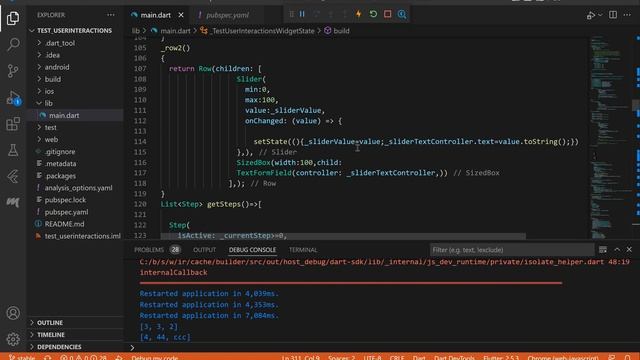The image size is (640, 360).
Task: Maximize the panel with the chevron up
Action: [x=617, y=249]
